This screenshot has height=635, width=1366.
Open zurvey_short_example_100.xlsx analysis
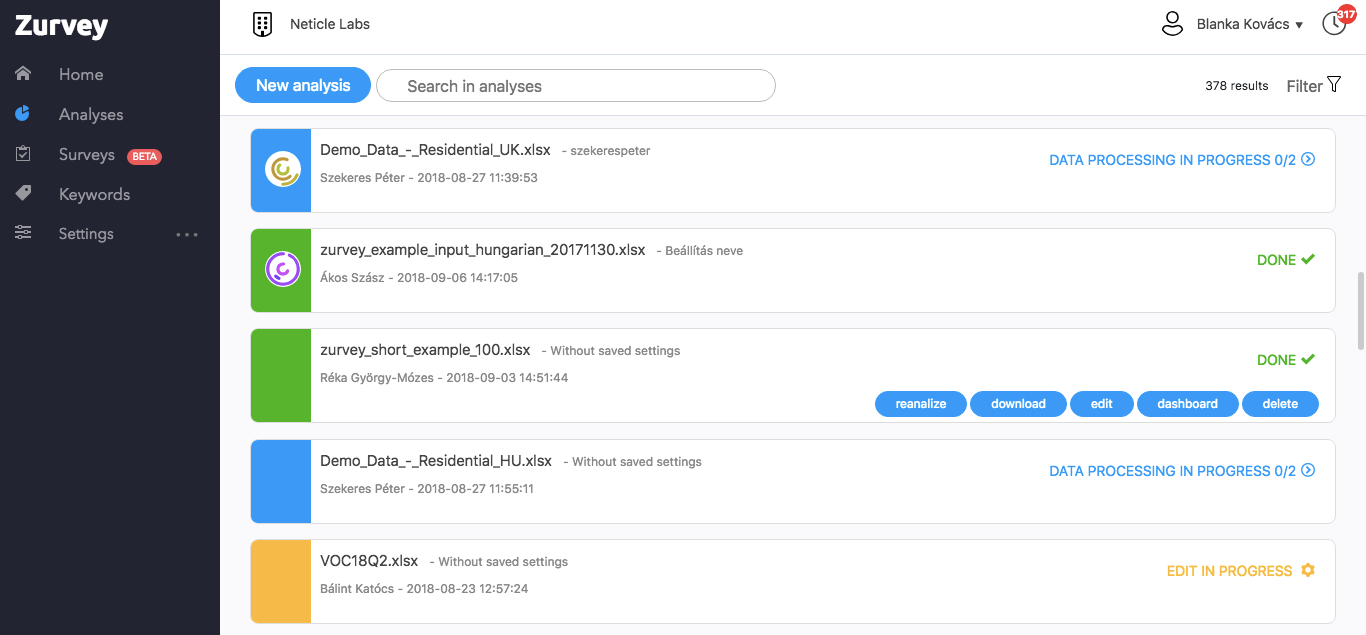pos(425,350)
